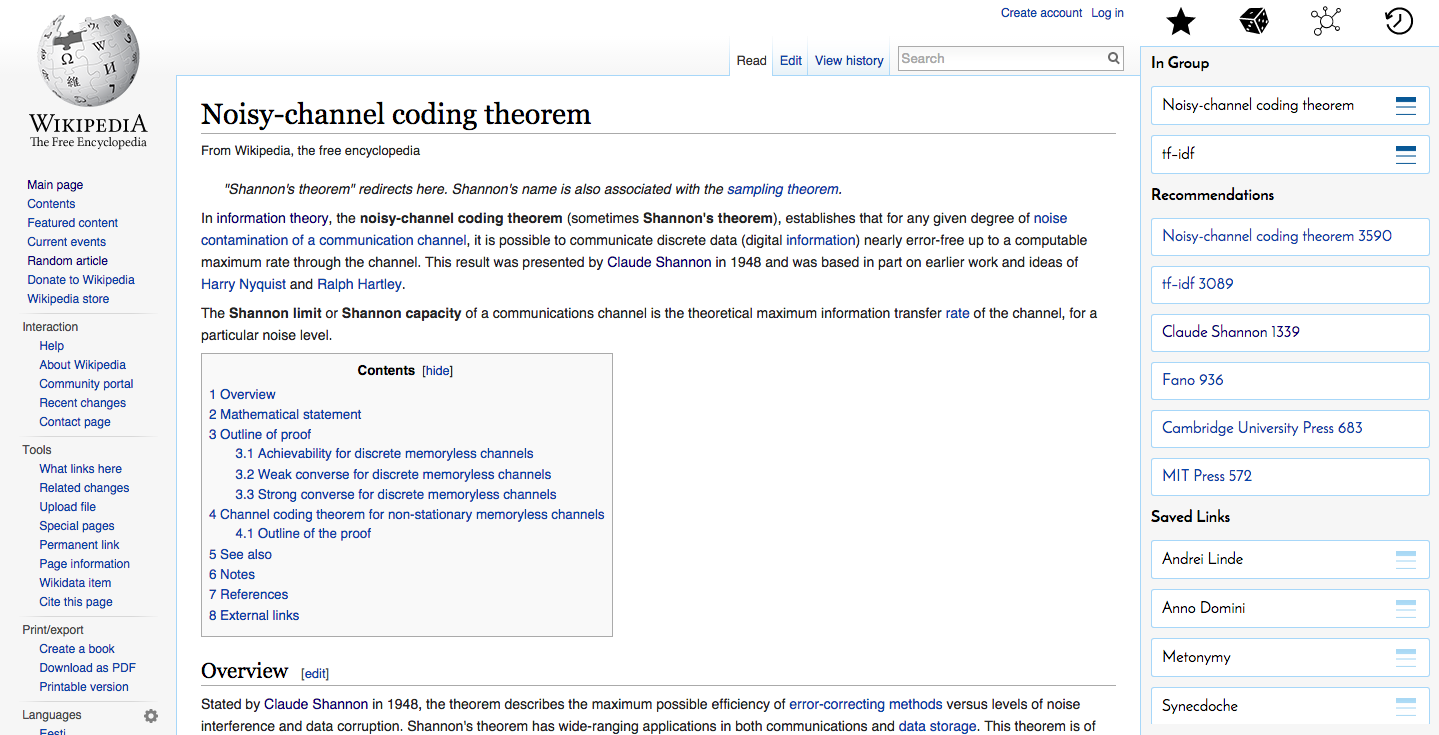This screenshot has height=735, width=1439.
Task: Follow the data storage link
Action: click(937, 727)
